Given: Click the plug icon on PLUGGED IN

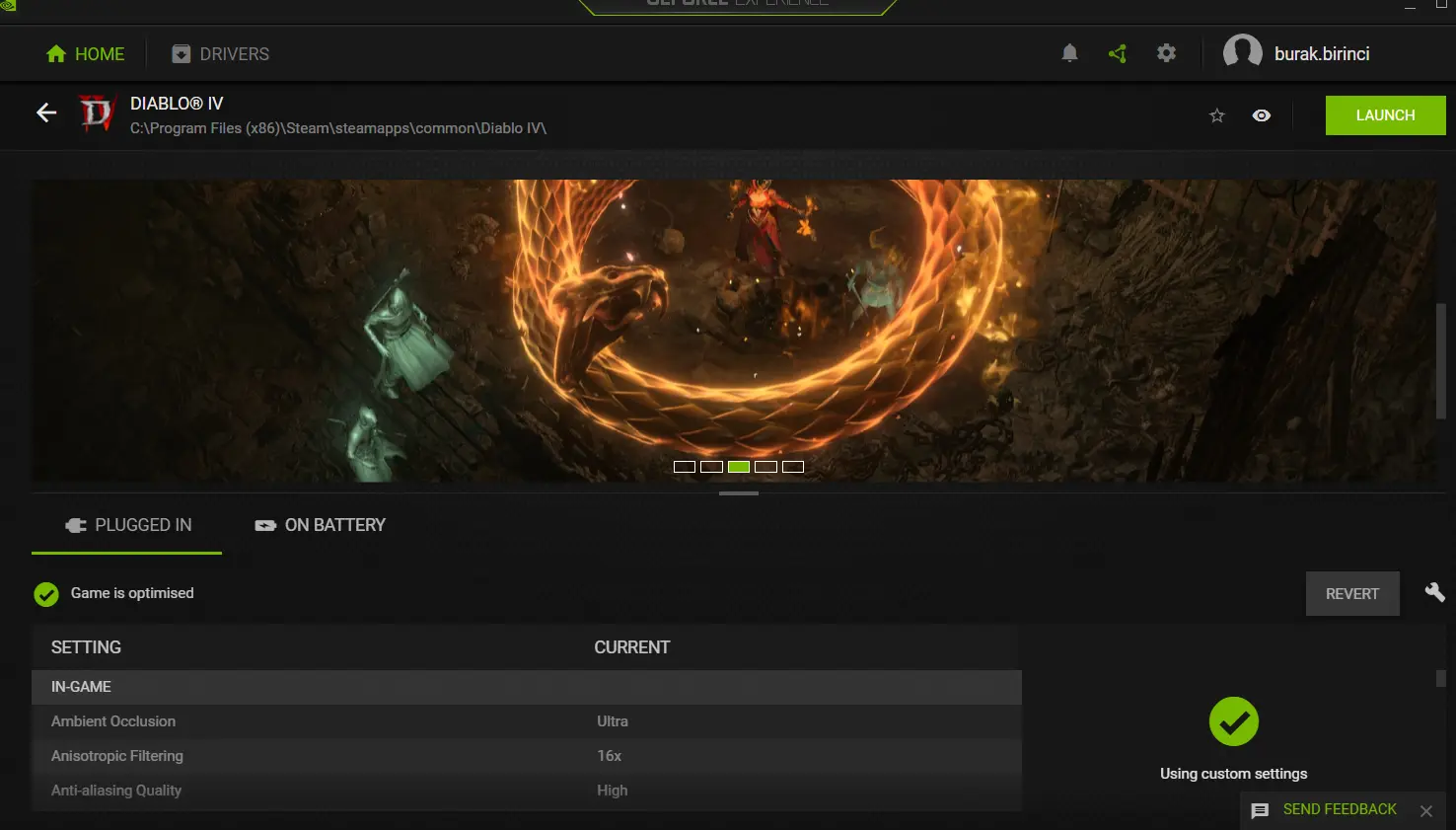Looking at the screenshot, I should [x=76, y=525].
